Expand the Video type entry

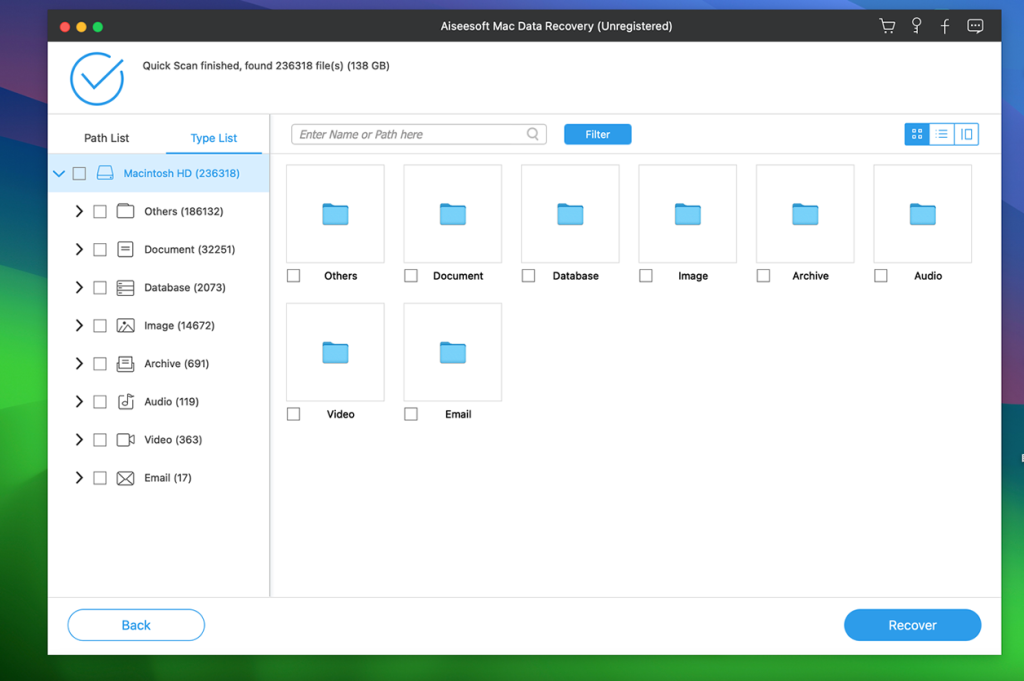click(x=81, y=439)
